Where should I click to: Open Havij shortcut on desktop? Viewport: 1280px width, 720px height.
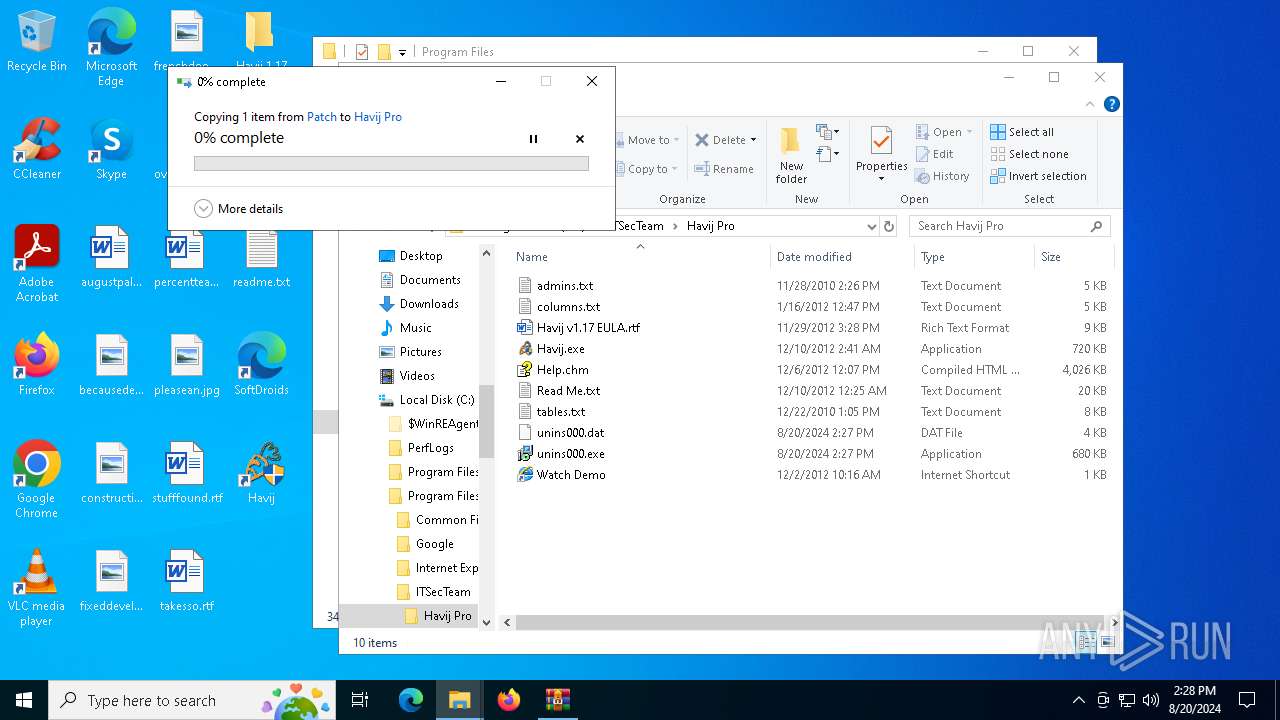tap(261, 473)
